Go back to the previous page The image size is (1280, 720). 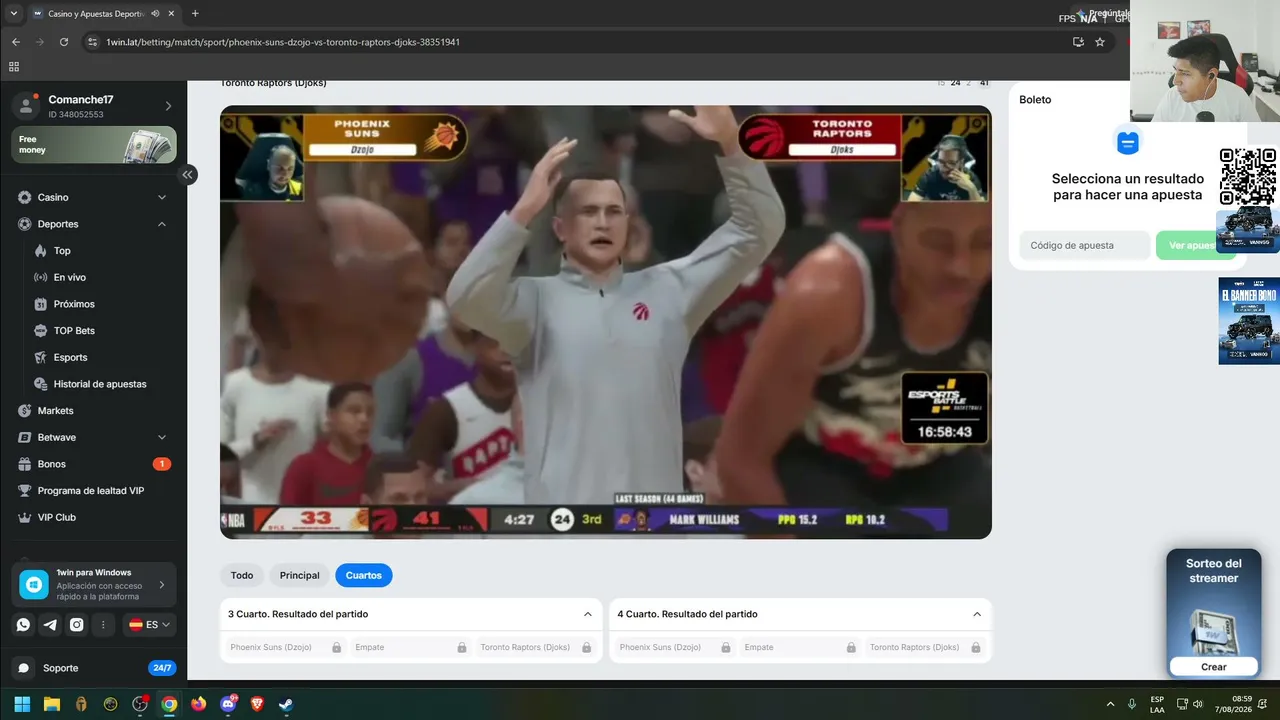pos(16,42)
